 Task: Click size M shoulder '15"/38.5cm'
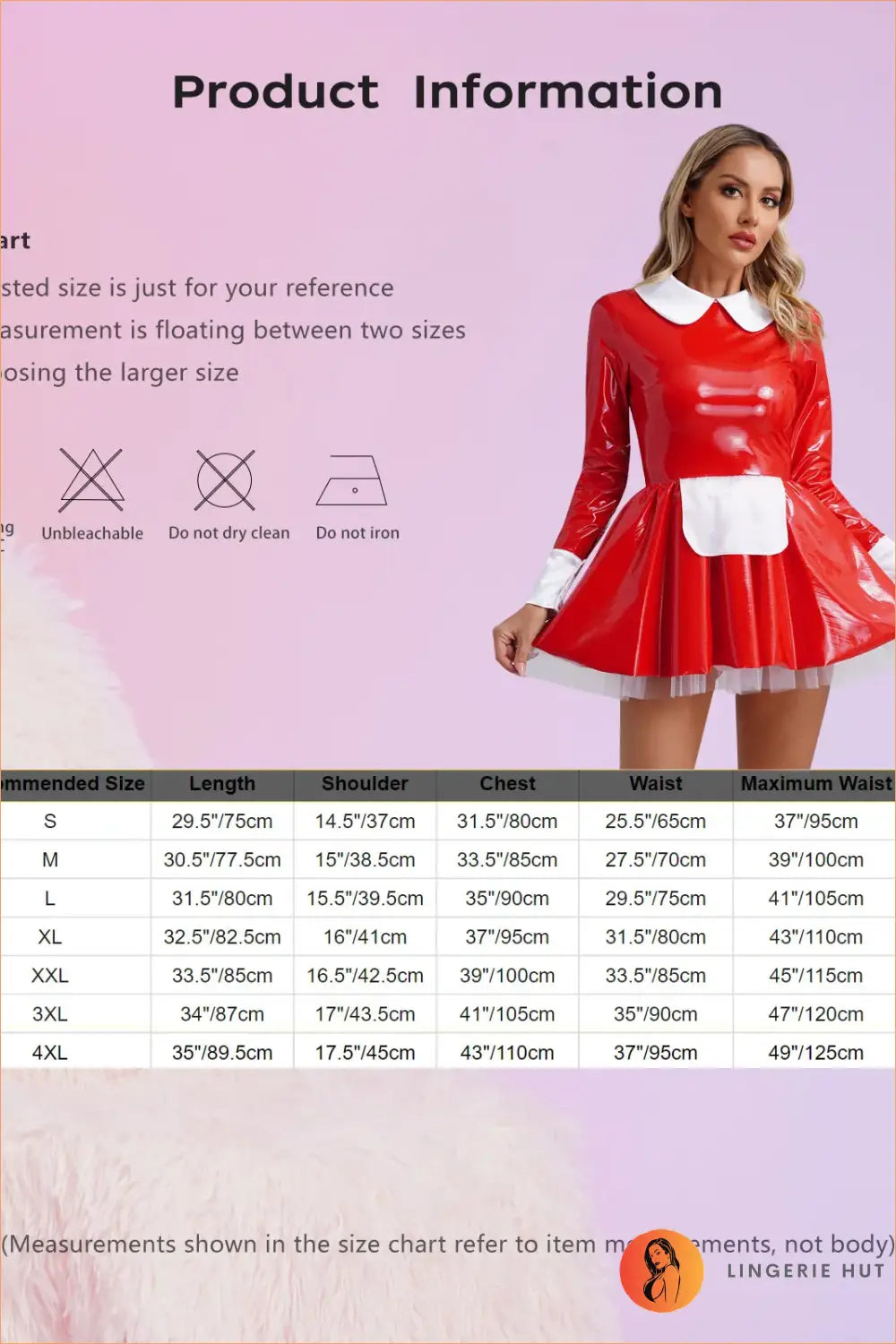pos(365,859)
